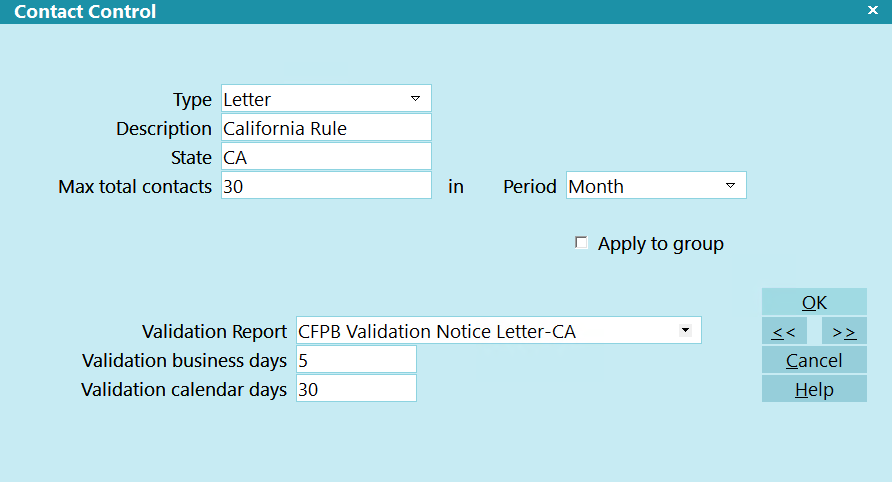892x482 pixels.
Task: Focus the Validation business days field
Action: (x=355, y=360)
